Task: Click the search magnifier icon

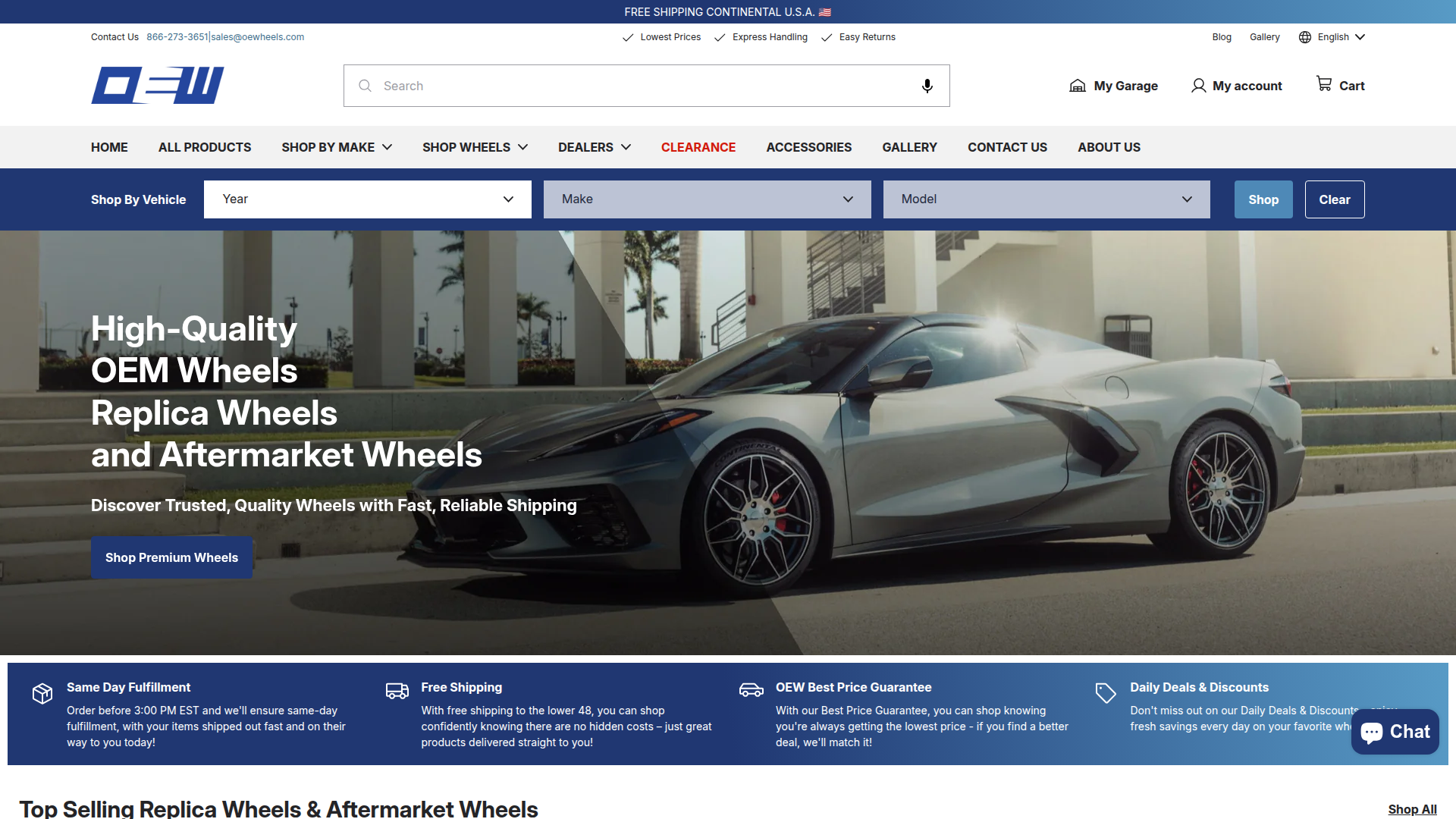Action: 365,86
